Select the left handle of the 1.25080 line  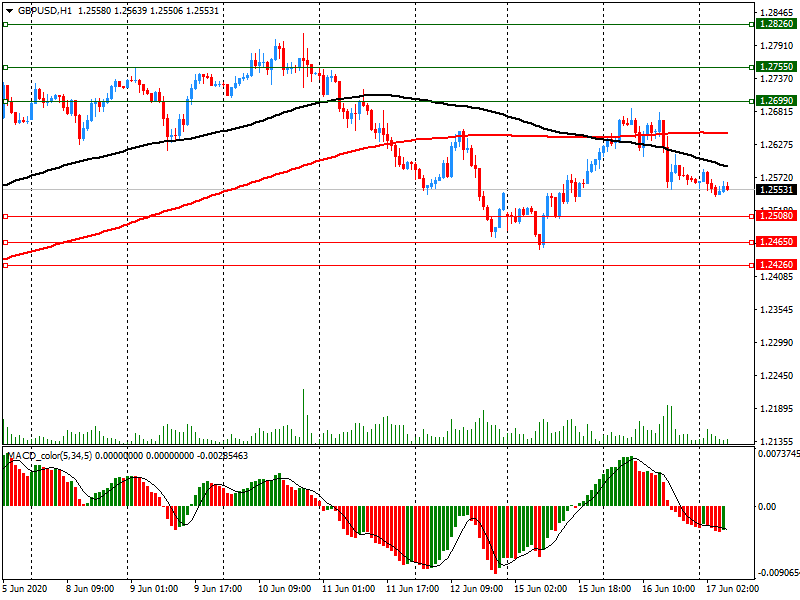pyautogui.click(x=6, y=216)
